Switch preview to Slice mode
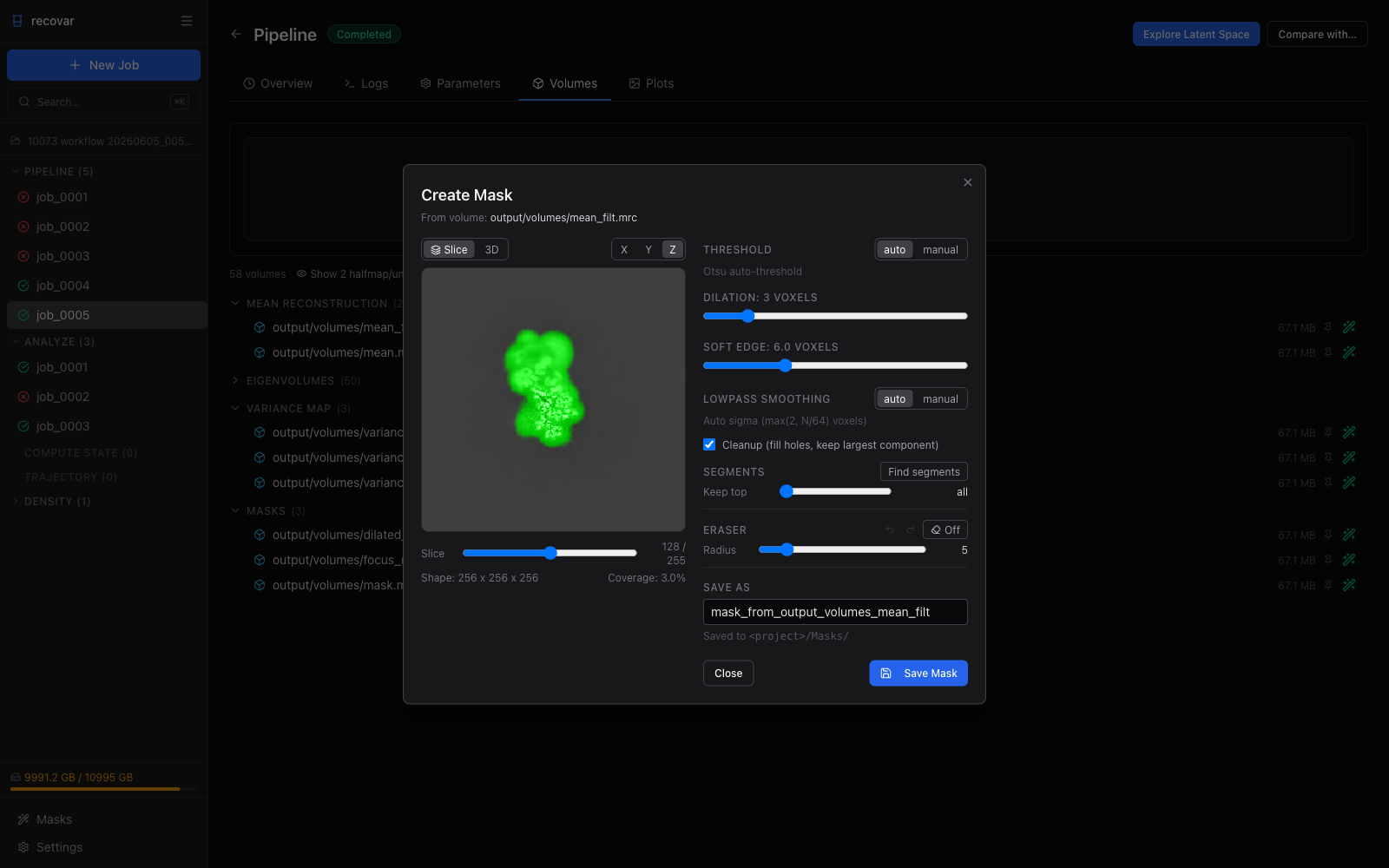Image resolution: width=1389 pixels, height=868 pixels. tap(449, 249)
